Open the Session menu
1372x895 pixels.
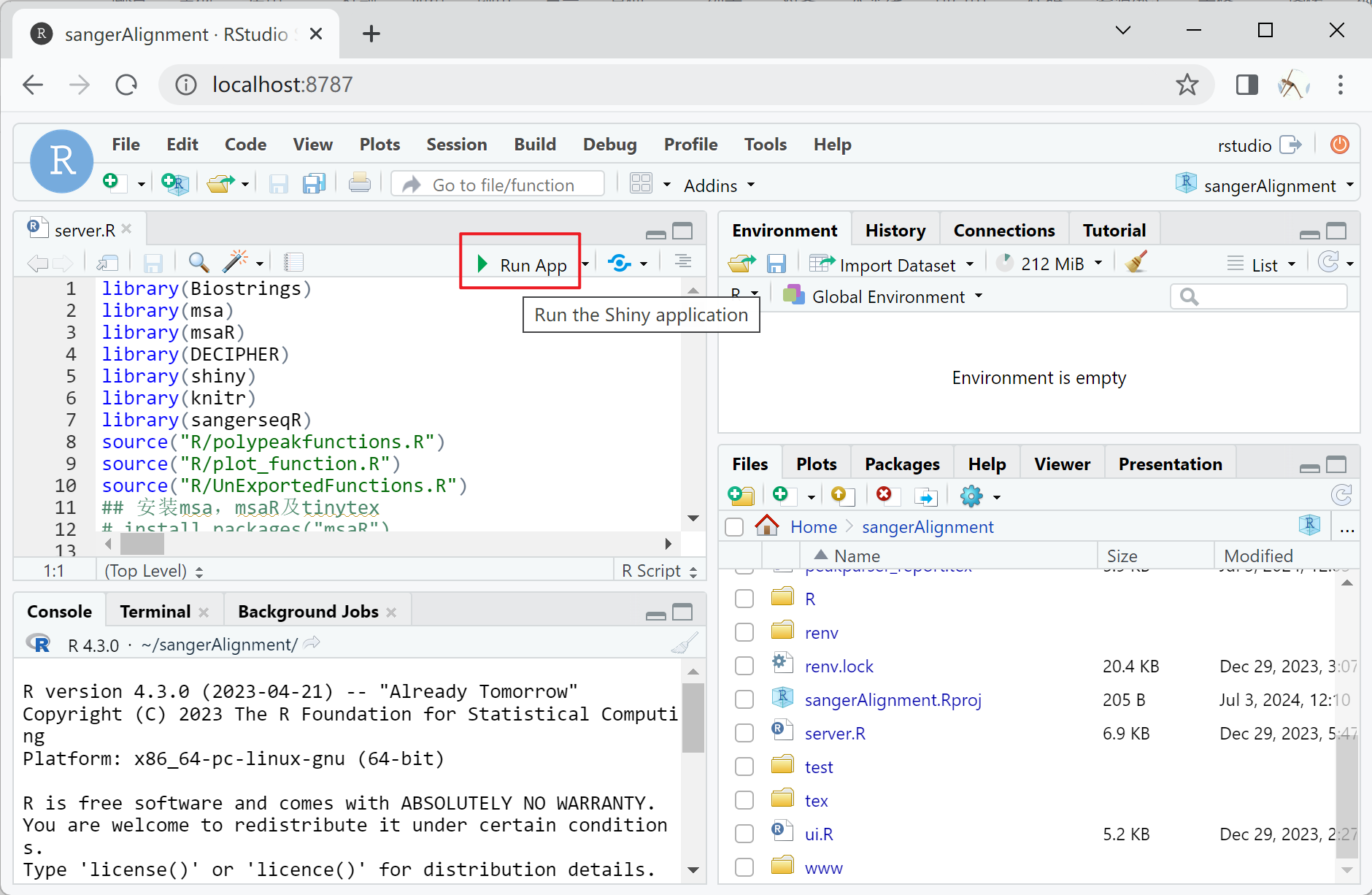click(457, 144)
